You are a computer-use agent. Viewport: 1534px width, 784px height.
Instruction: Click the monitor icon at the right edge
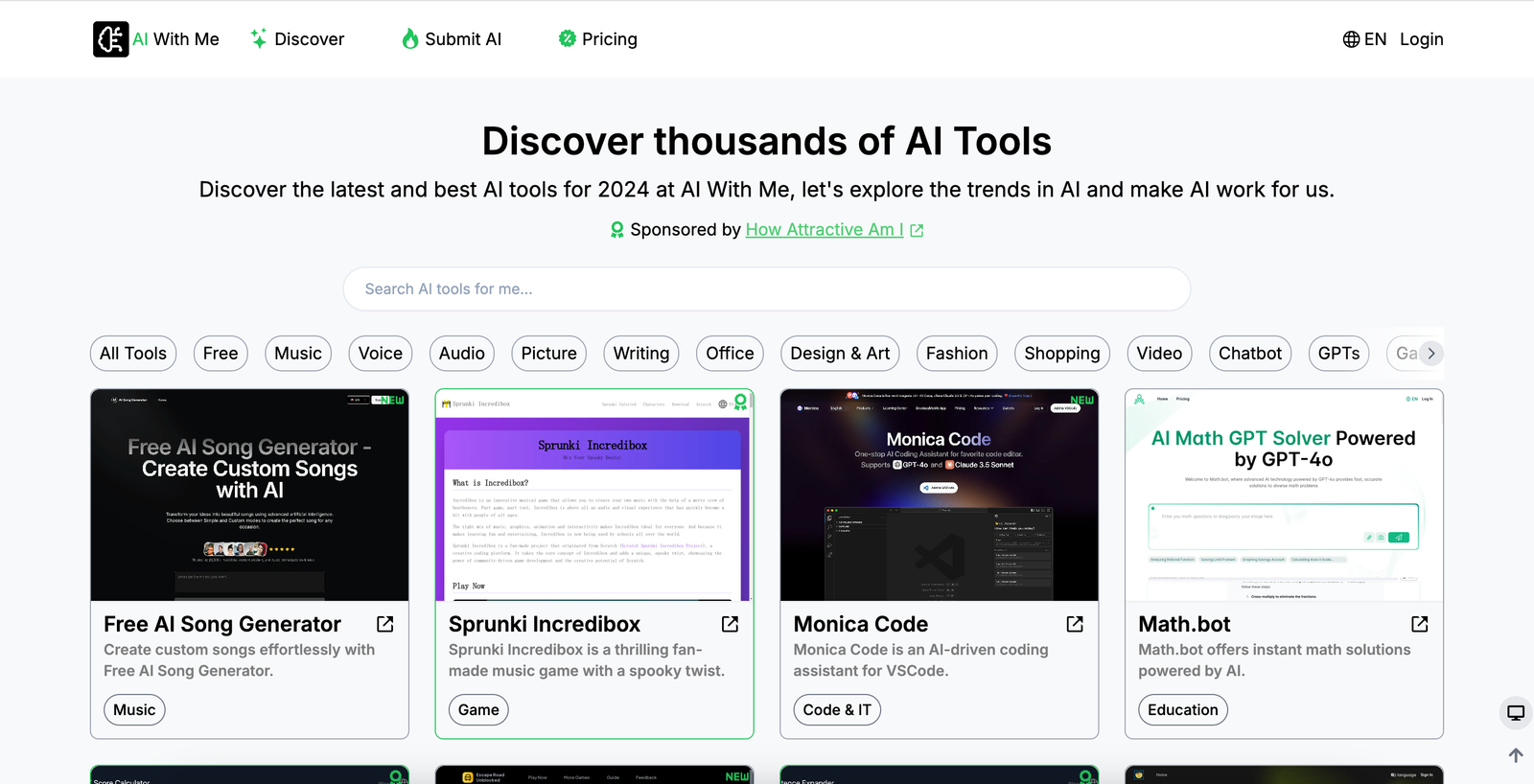1516,713
